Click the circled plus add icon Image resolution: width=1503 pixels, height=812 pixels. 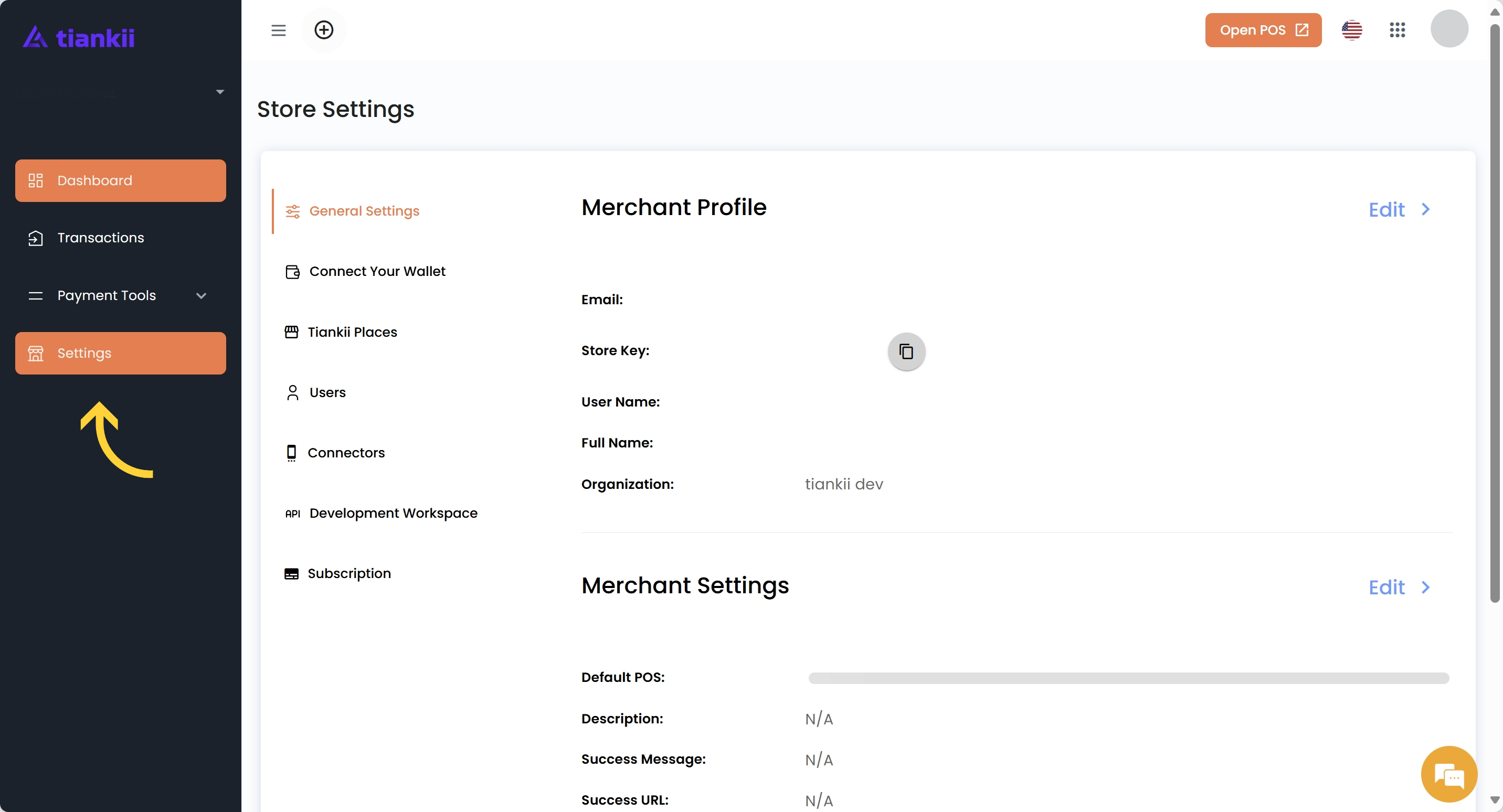coord(324,30)
